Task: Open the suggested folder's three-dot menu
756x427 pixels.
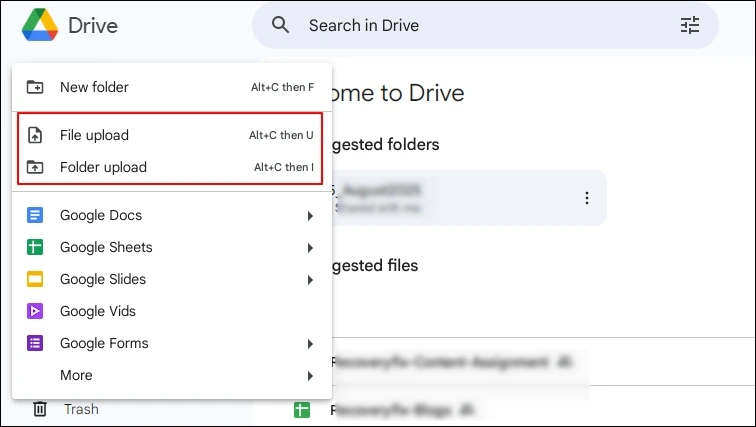Action: [x=587, y=198]
